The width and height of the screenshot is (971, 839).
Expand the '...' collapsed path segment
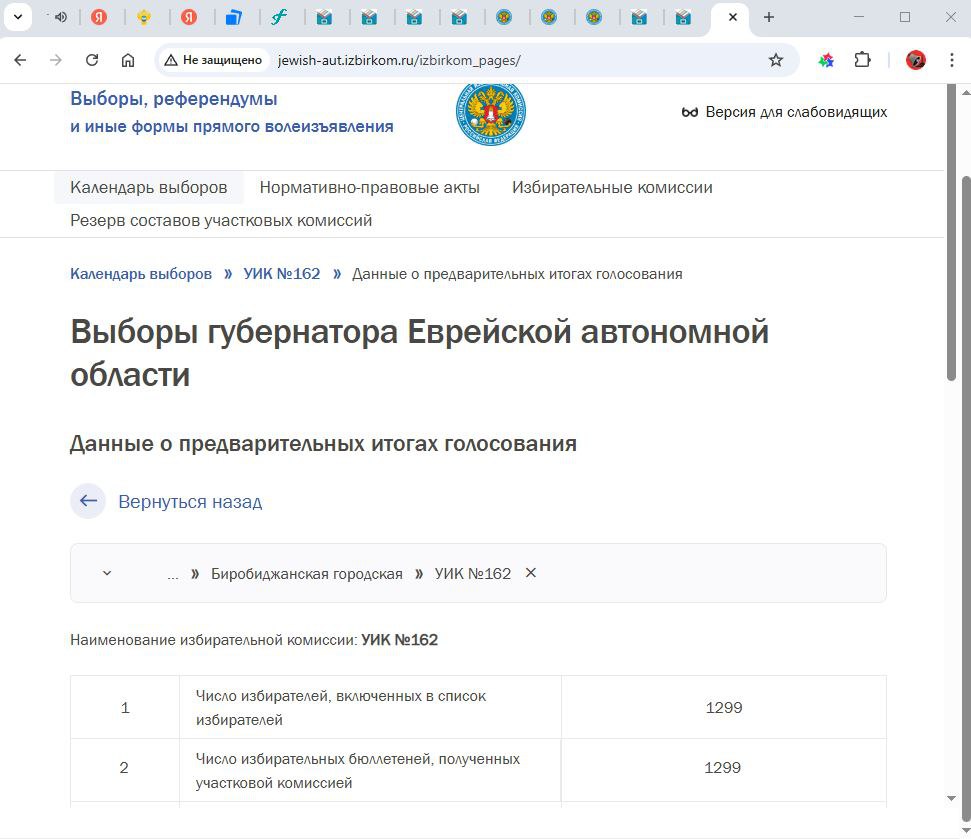click(x=173, y=576)
